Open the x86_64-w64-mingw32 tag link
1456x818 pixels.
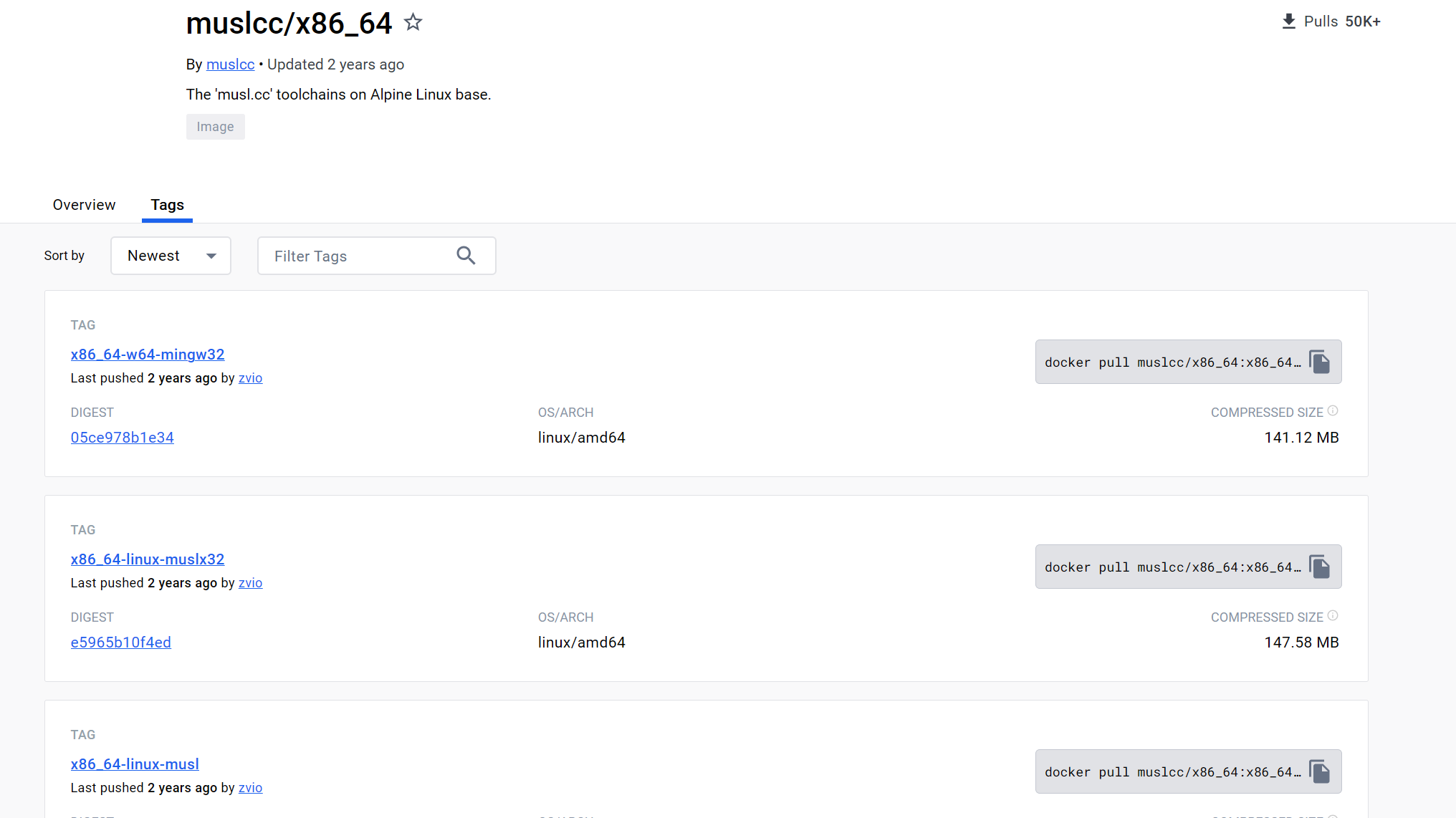coord(148,355)
